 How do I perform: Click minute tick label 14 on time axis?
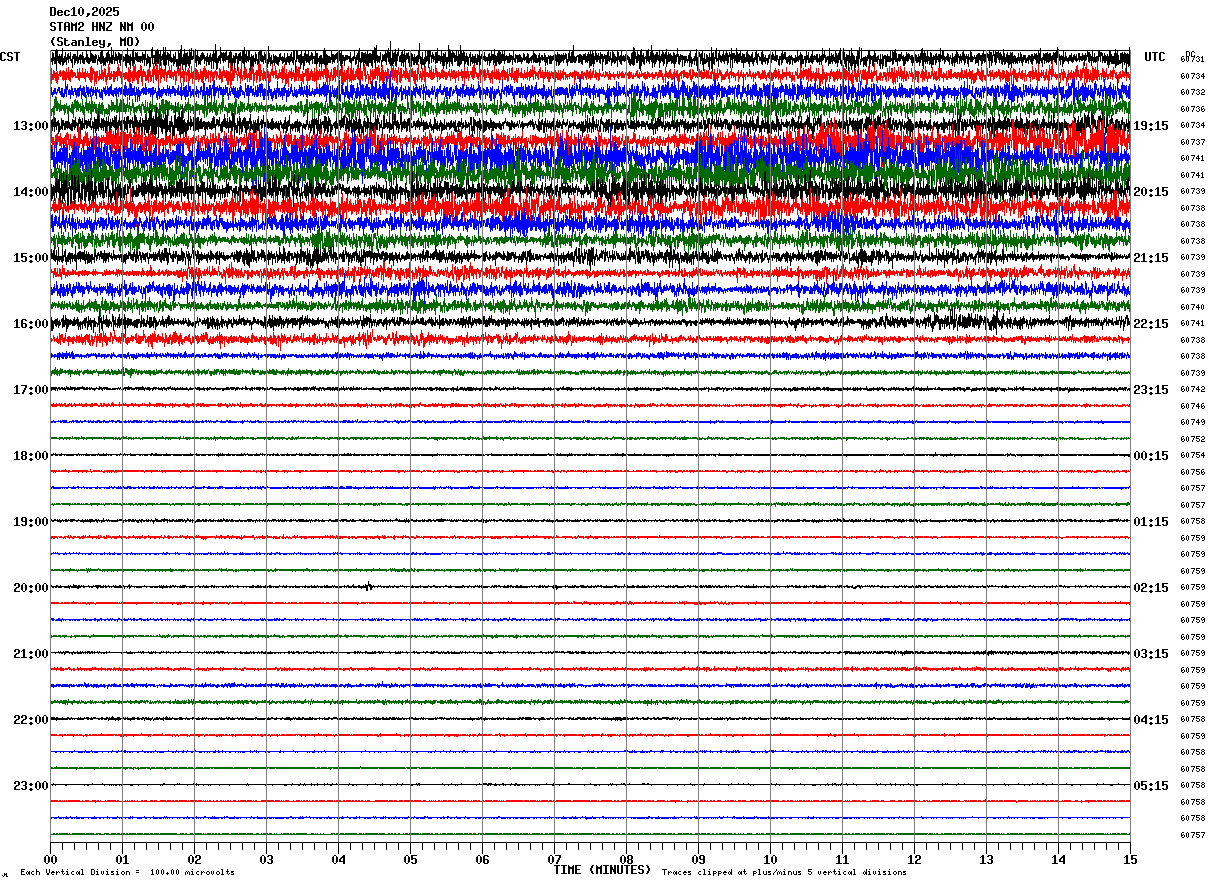pyautogui.click(x=1058, y=859)
